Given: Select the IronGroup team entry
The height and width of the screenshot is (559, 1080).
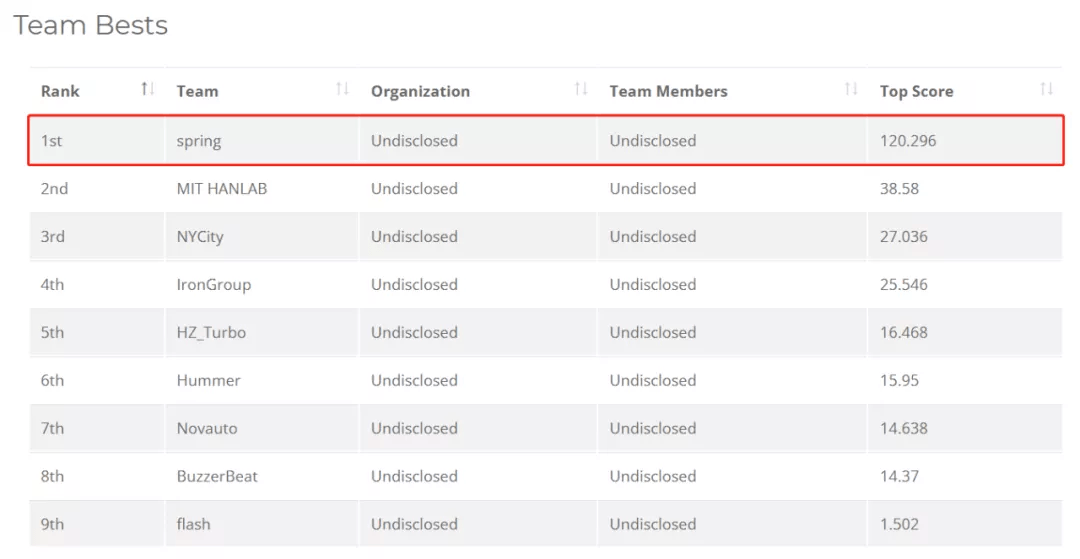Looking at the screenshot, I should (x=214, y=285).
